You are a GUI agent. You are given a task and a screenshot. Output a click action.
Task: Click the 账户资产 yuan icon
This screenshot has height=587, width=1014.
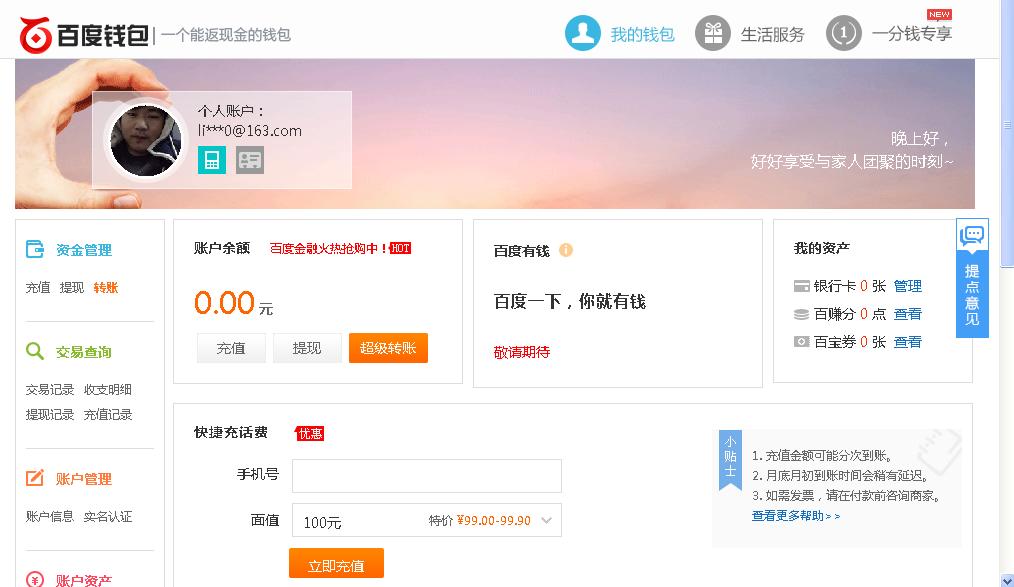pos(35,579)
